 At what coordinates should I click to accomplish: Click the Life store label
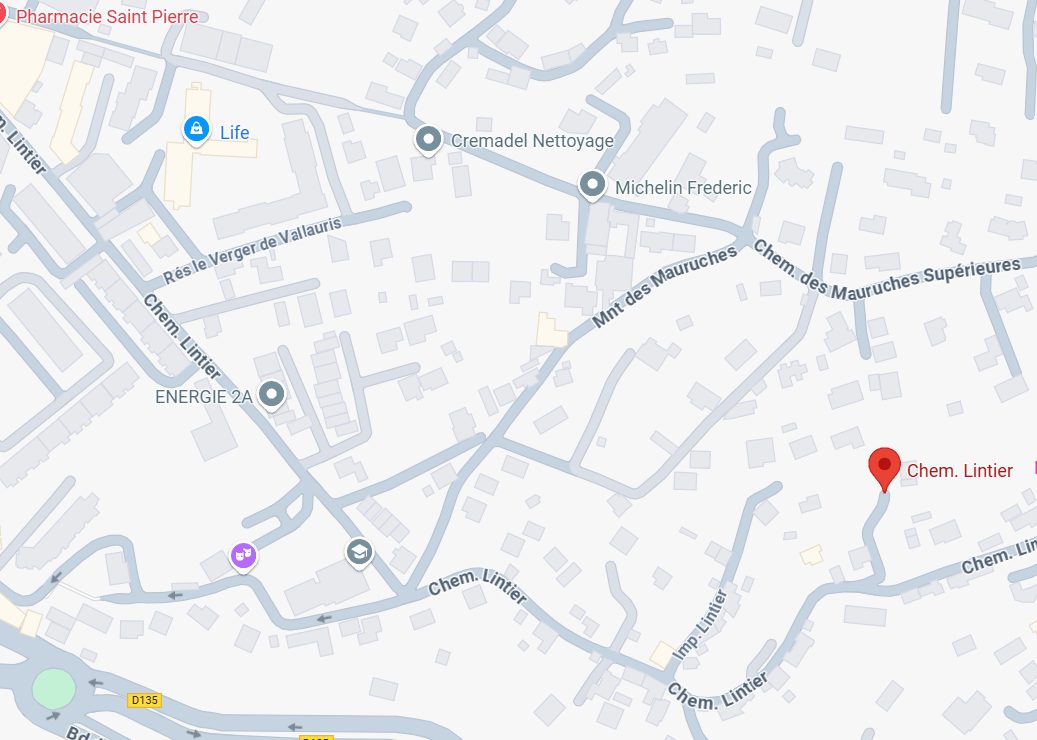tap(235, 132)
